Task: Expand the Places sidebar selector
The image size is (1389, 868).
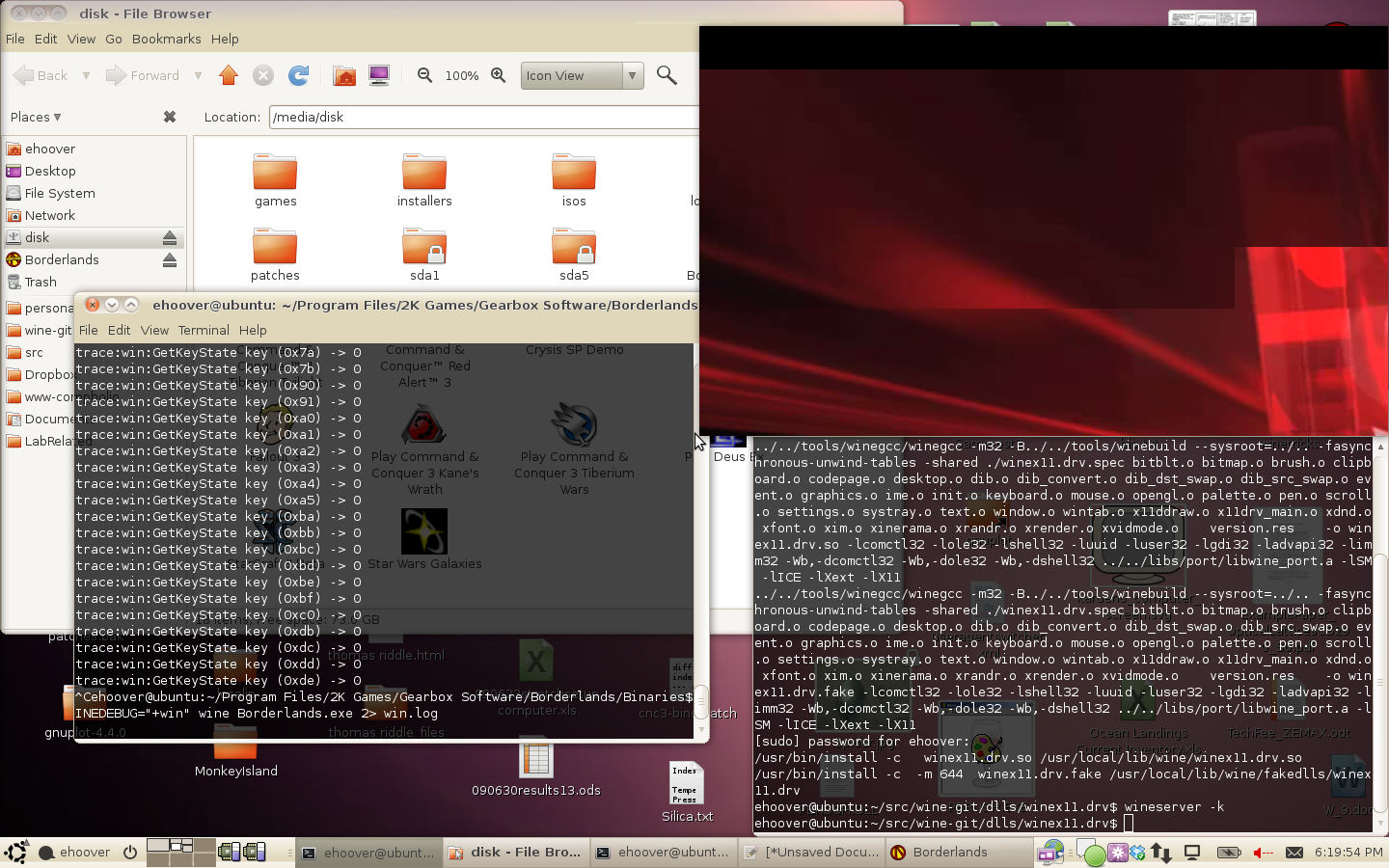Action: (36, 117)
